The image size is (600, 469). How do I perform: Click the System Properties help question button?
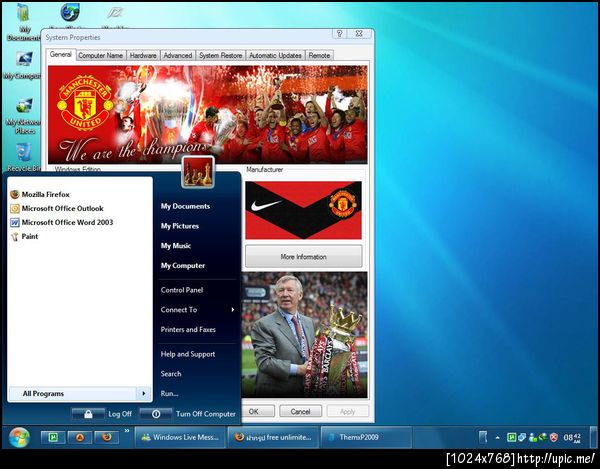click(339, 34)
